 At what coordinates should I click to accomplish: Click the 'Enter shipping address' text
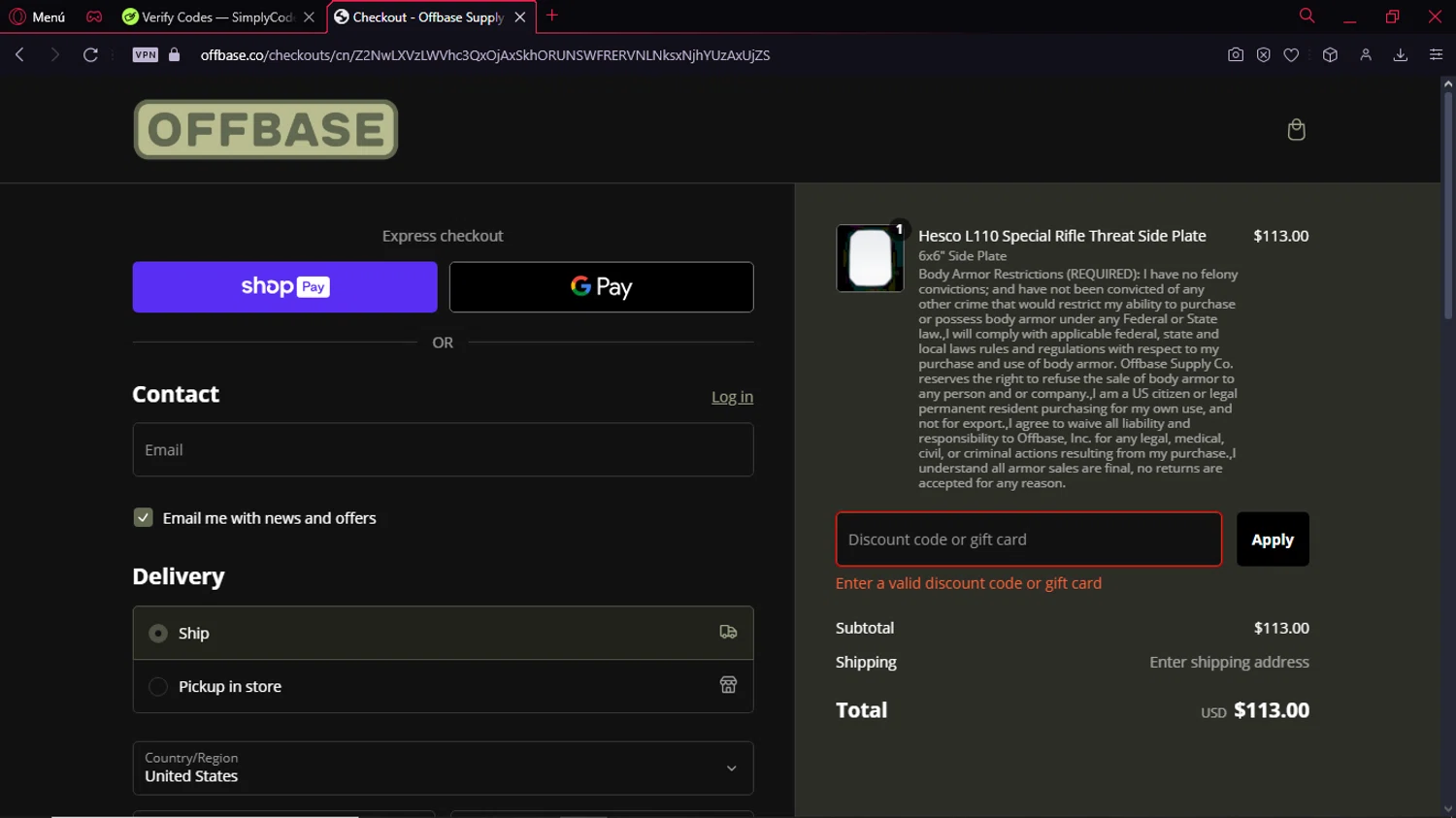(1229, 662)
